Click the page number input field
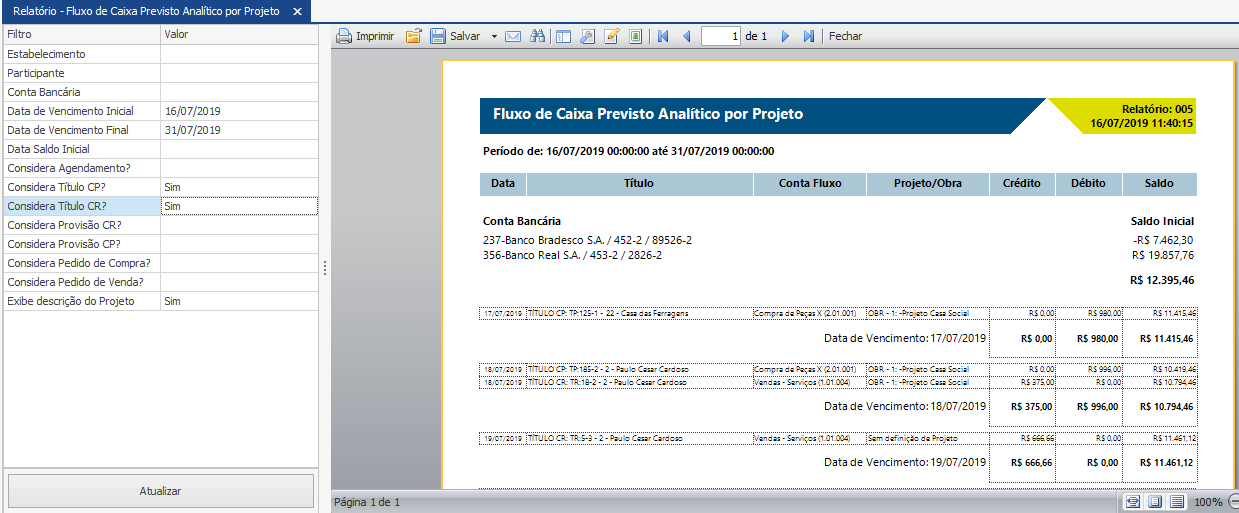The image size is (1239, 513). click(x=721, y=36)
